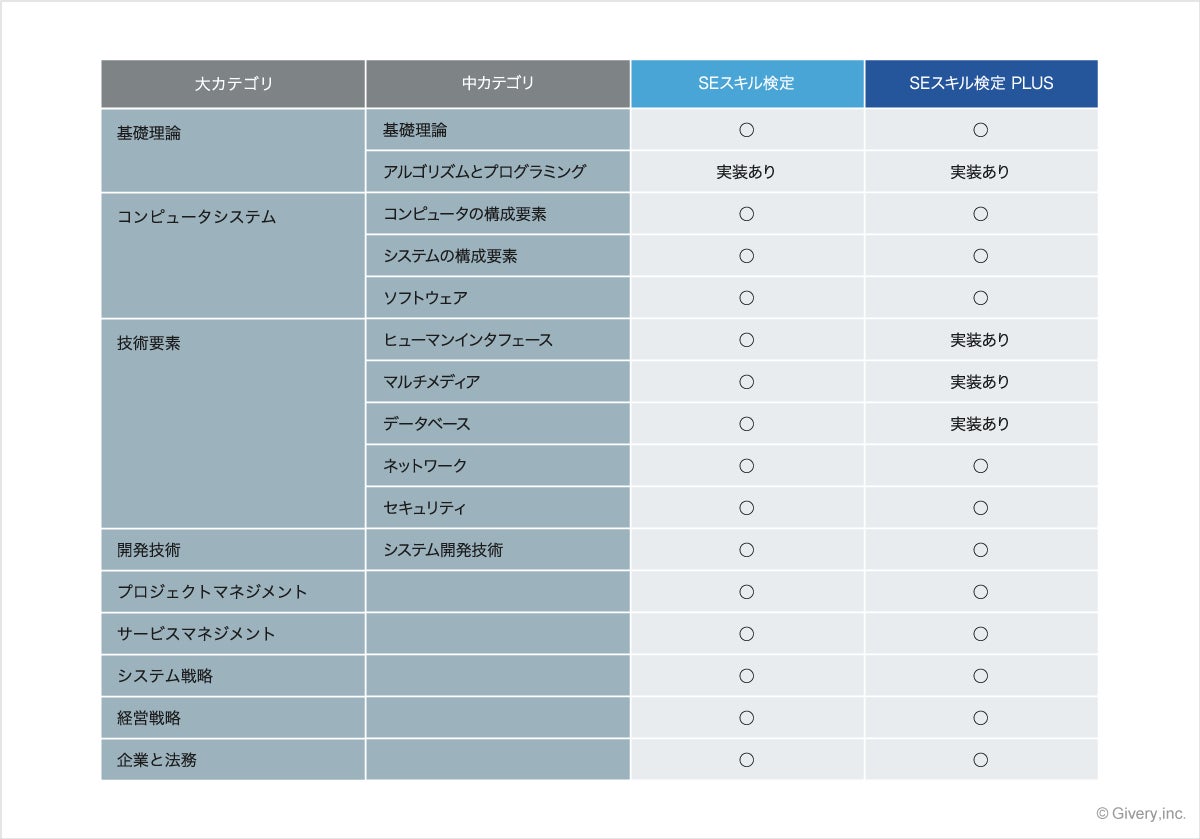Select the サービスマネジメント category cell
The height and width of the screenshot is (839, 1200).
pyautogui.click(x=233, y=634)
